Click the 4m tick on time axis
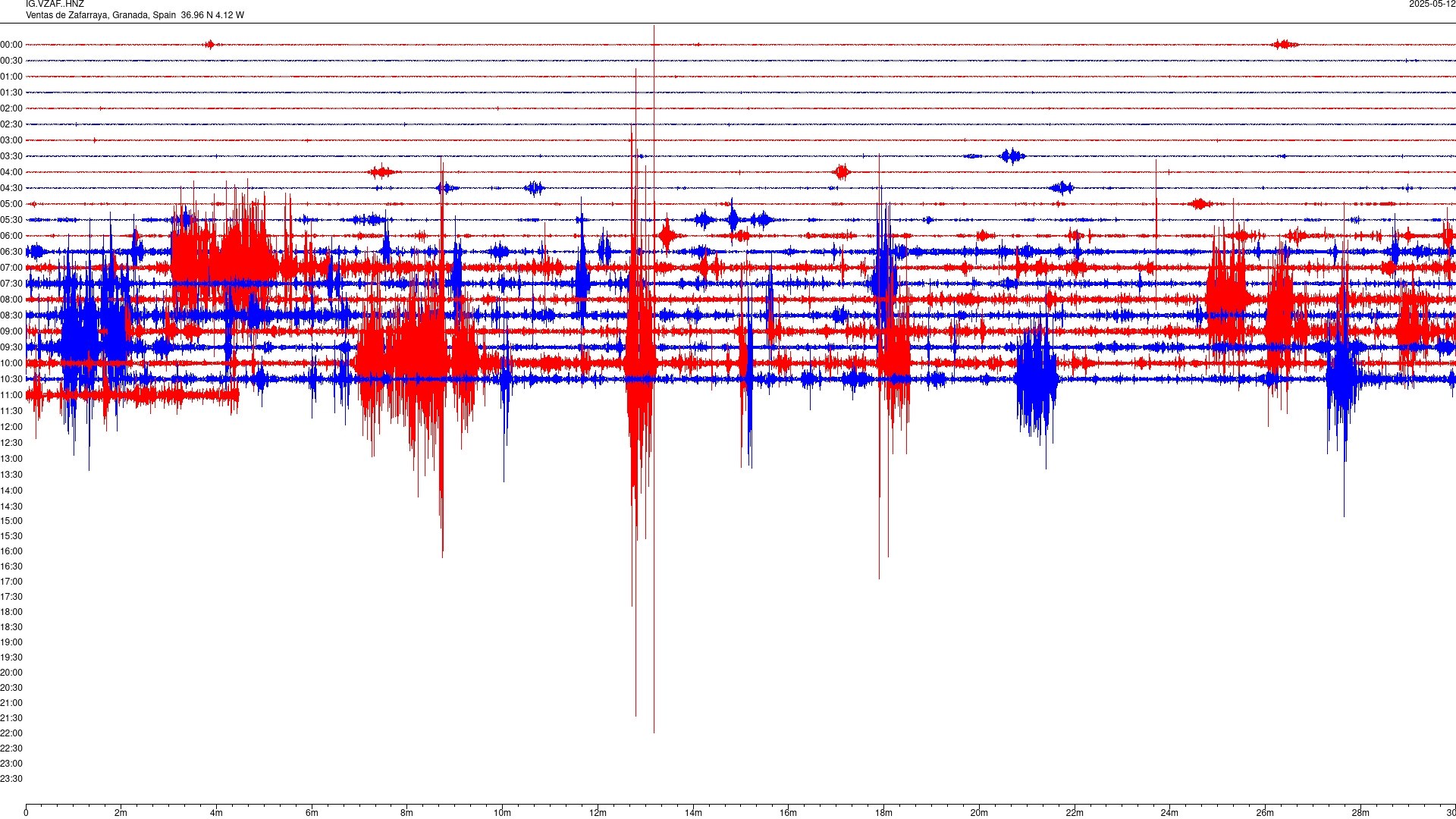 tap(216, 813)
